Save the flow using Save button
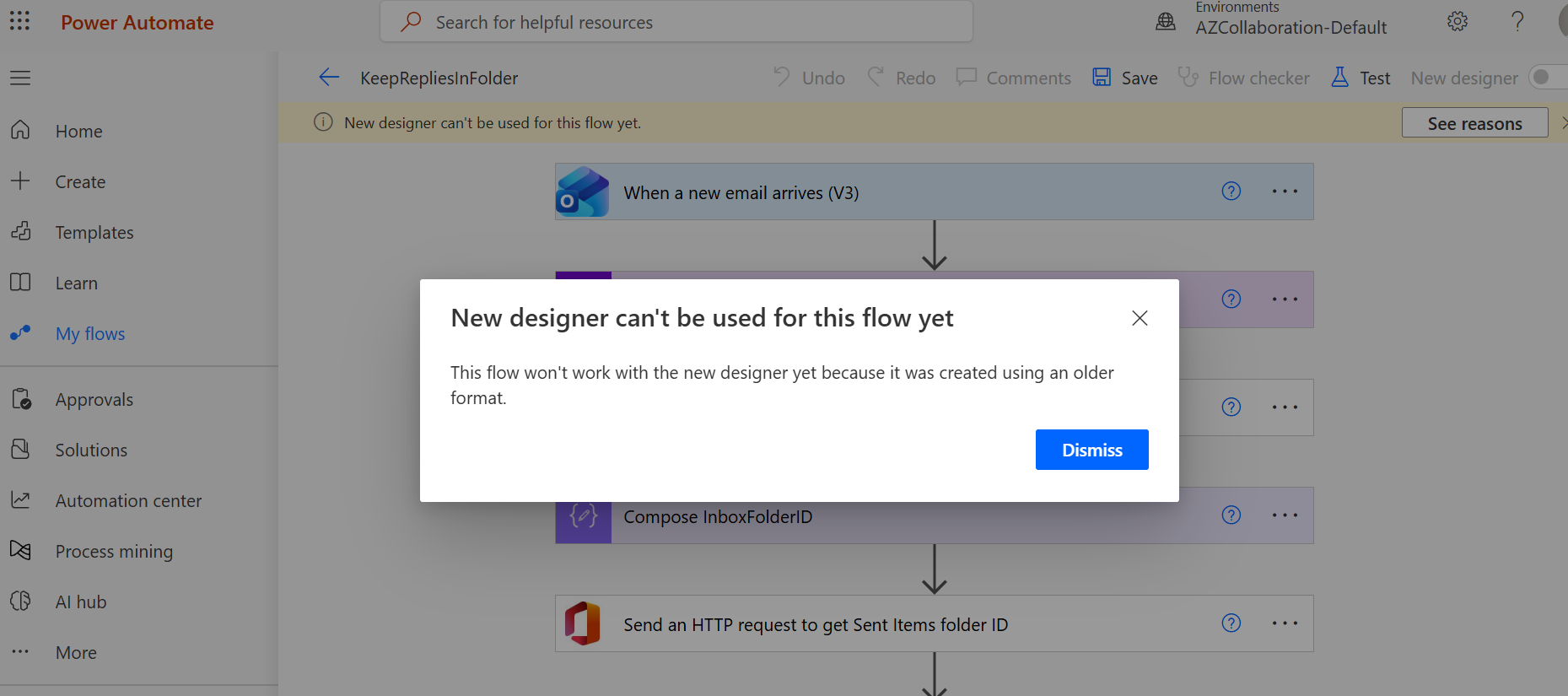The width and height of the screenshot is (1568, 696). (1125, 78)
